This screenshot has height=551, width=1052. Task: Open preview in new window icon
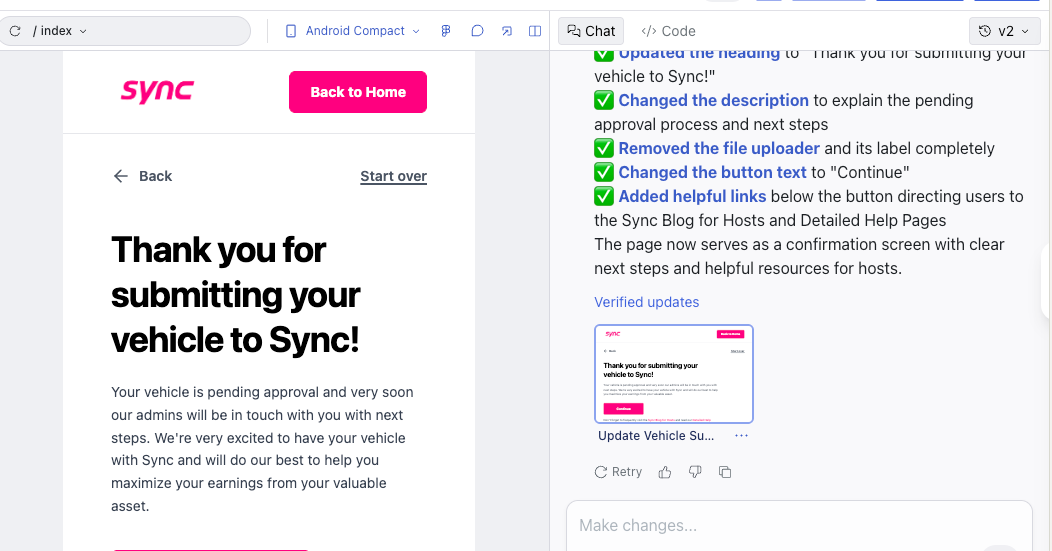tap(507, 31)
